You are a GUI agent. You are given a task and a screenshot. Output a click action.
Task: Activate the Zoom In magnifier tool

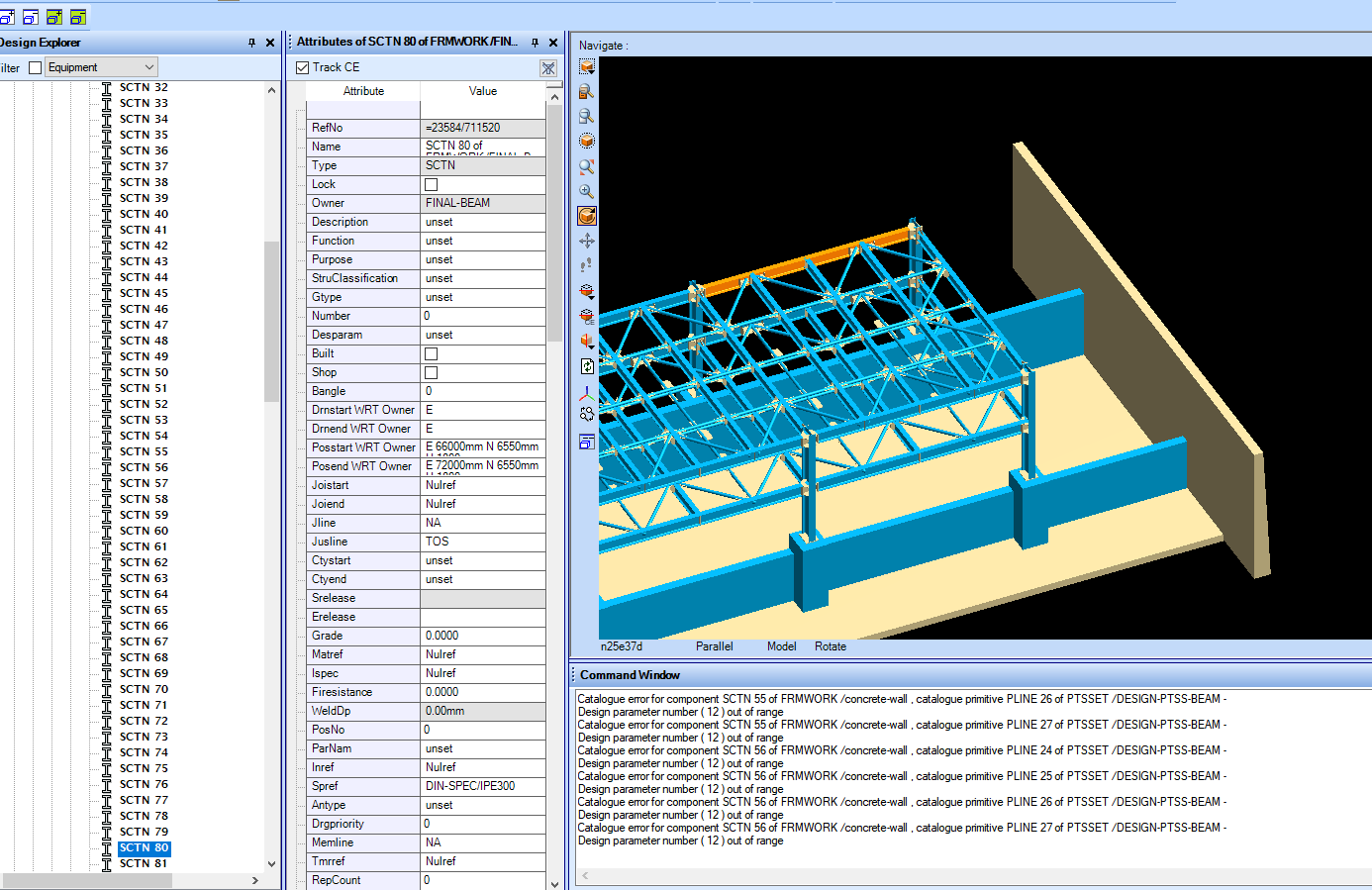pyautogui.click(x=587, y=188)
